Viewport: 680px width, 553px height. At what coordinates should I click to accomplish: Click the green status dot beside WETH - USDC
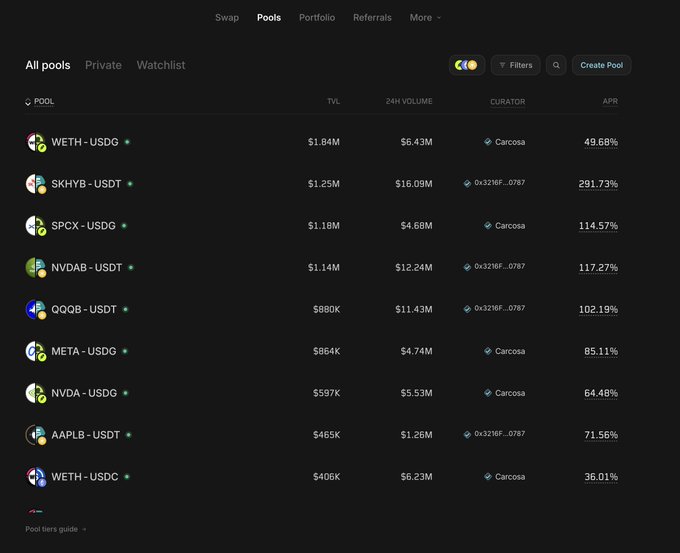coord(127,477)
